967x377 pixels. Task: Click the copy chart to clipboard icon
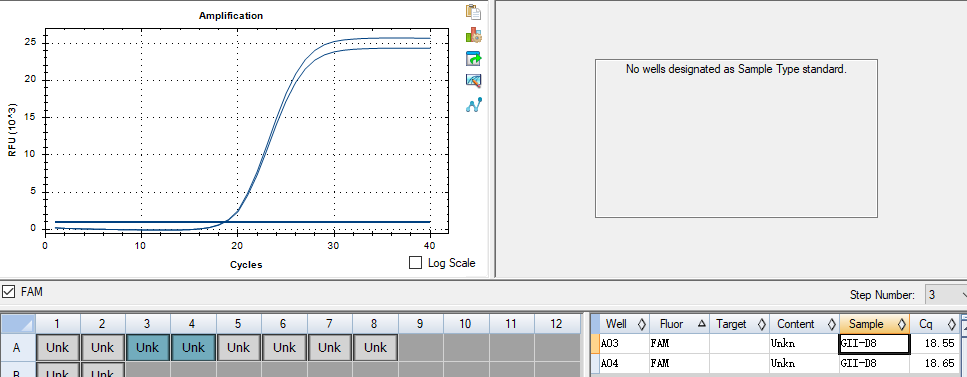pyautogui.click(x=473, y=12)
